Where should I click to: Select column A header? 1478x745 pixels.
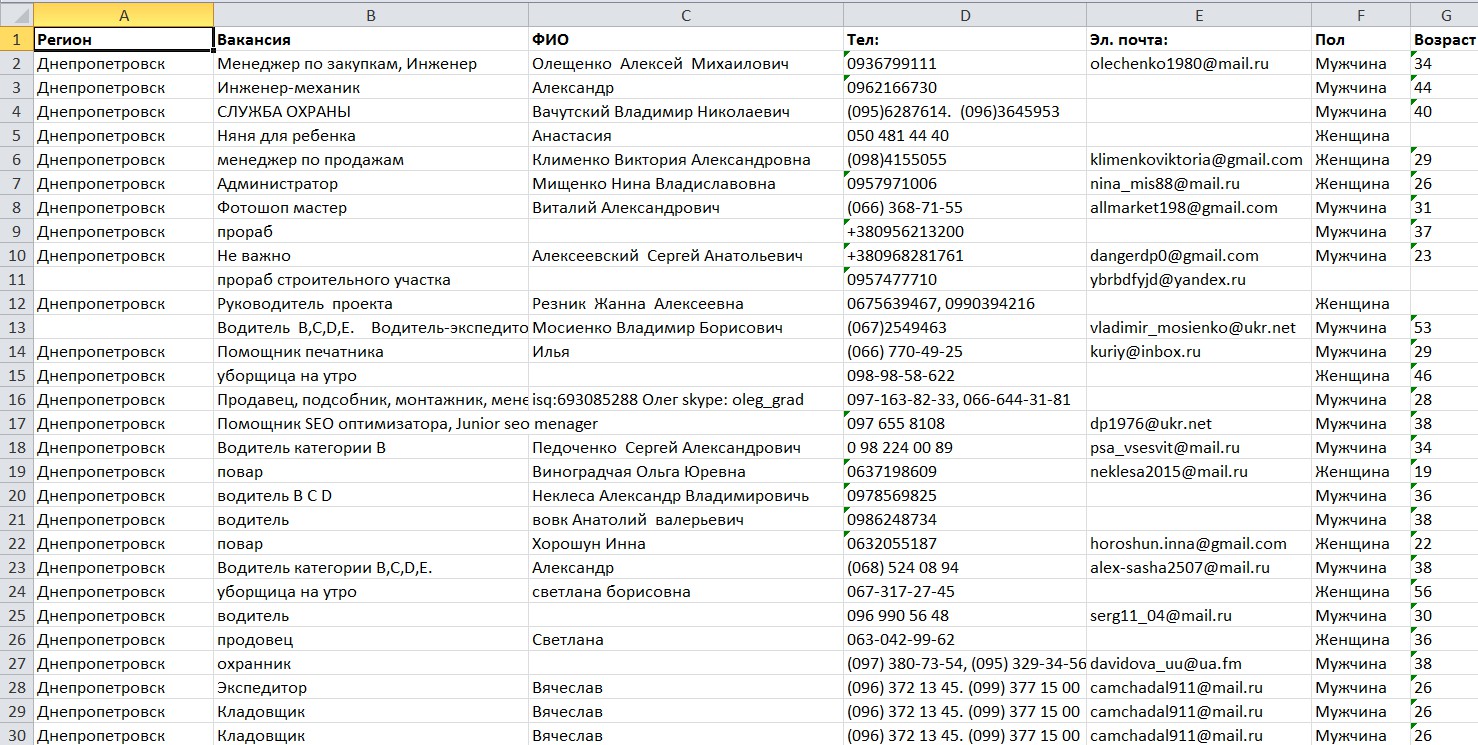point(123,15)
